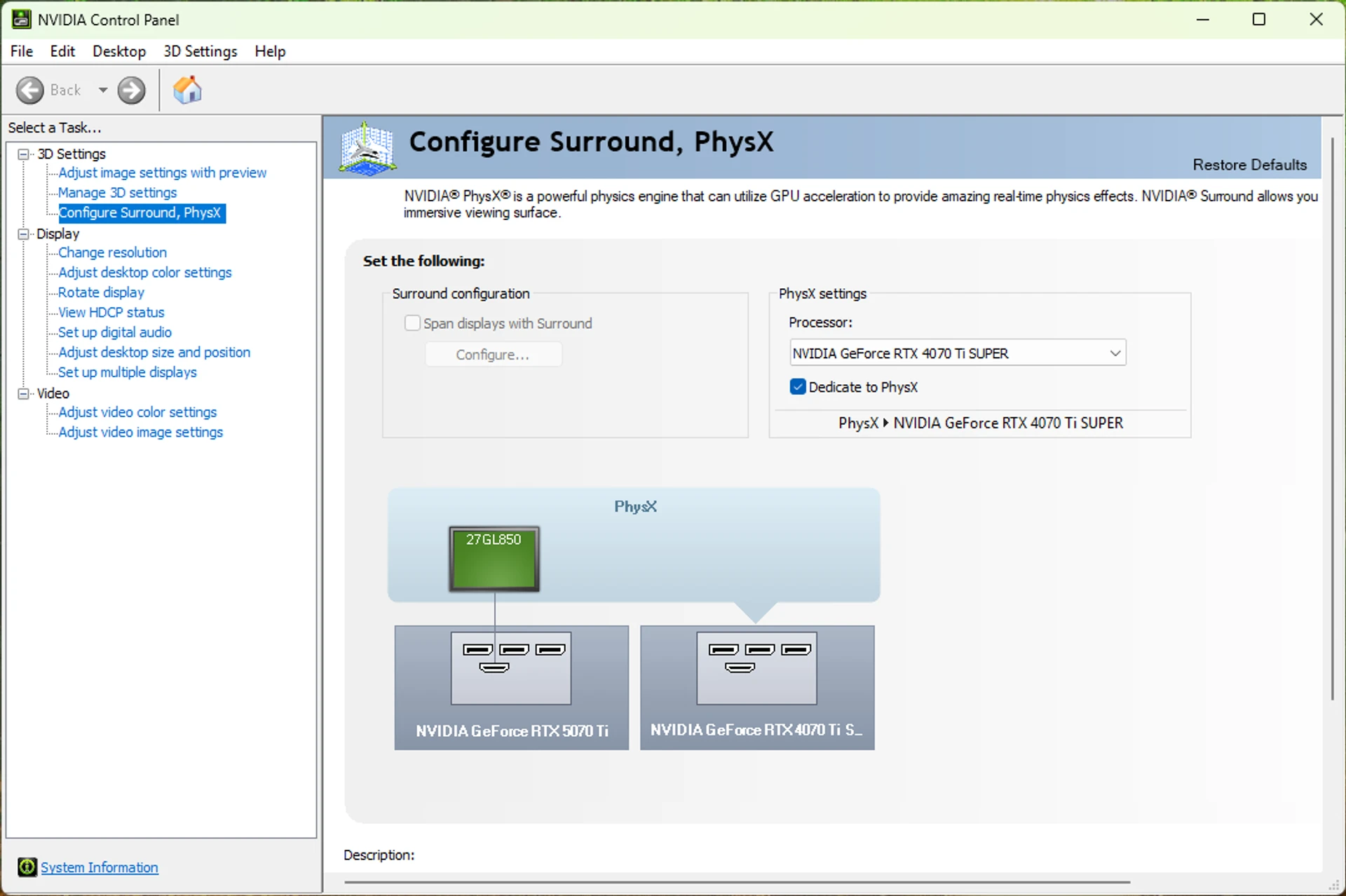The height and width of the screenshot is (896, 1346).
Task: Open the PhysX Processor dropdown
Action: click(x=958, y=353)
